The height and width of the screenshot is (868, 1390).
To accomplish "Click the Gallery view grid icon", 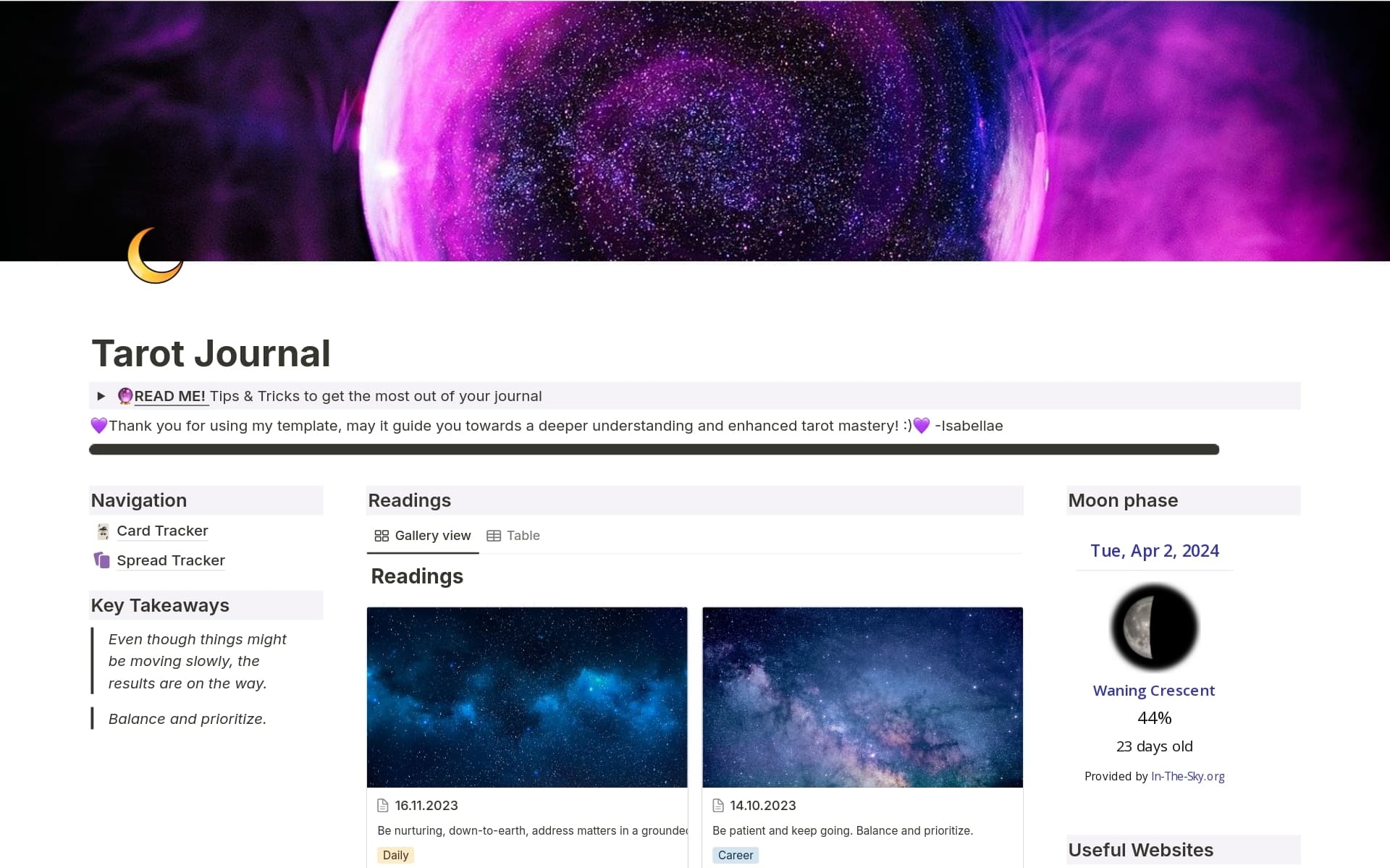I will click(x=382, y=536).
